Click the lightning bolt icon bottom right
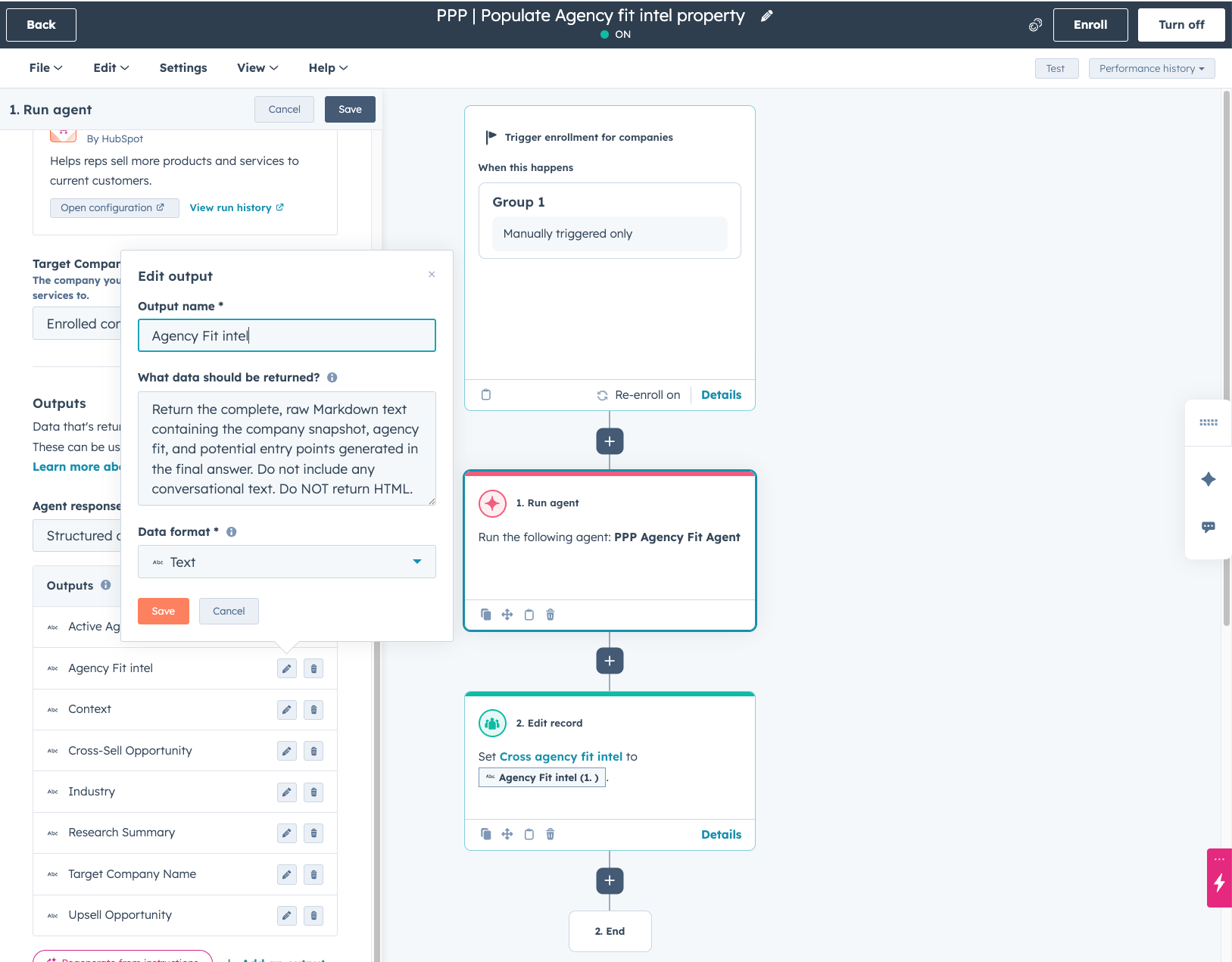The image size is (1232, 962). pyautogui.click(x=1219, y=881)
